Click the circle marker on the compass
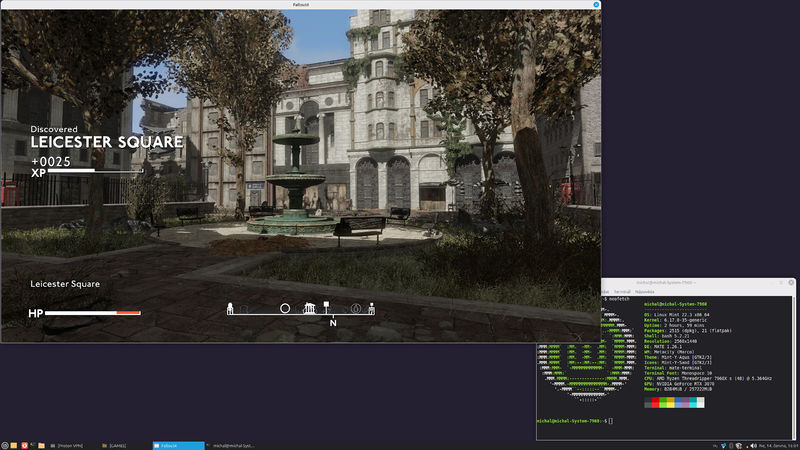This screenshot has width=800, height=450. [x=285, y=308]
